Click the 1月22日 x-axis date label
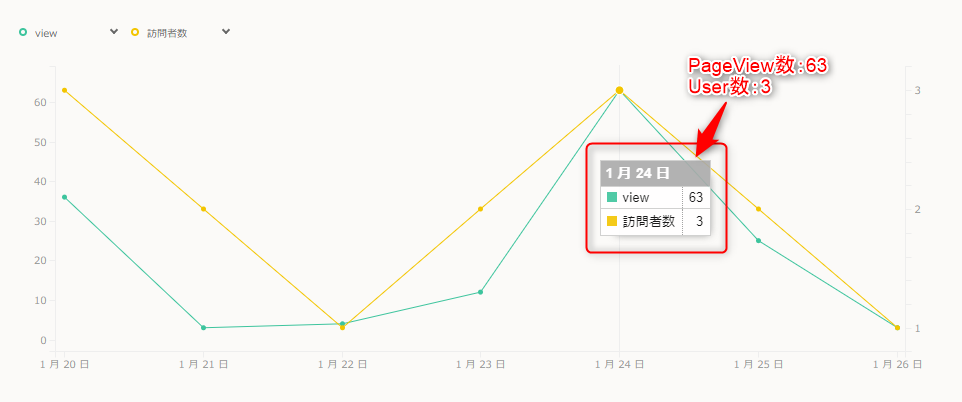Viewport: 962px width, 402px height. [342, 364]
